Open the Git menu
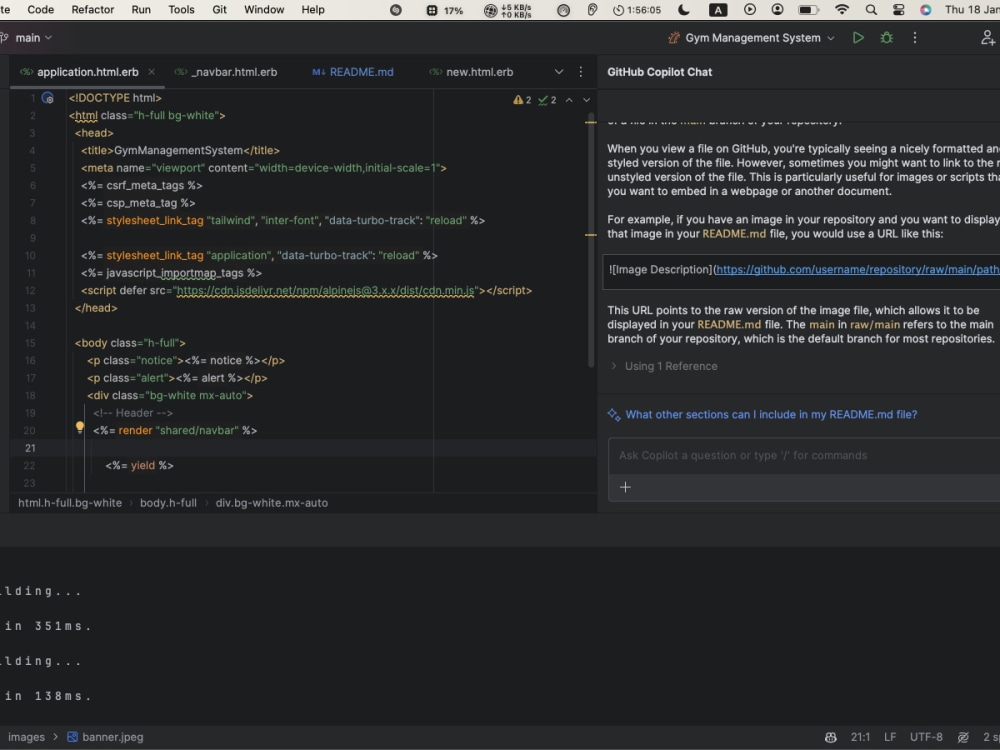 (219, 10)
